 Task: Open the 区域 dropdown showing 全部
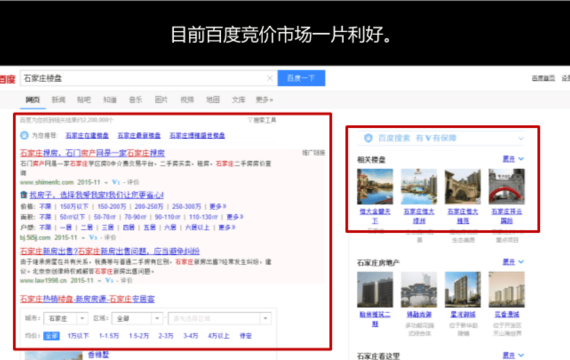pyautogui.click(x=137, y=319)
